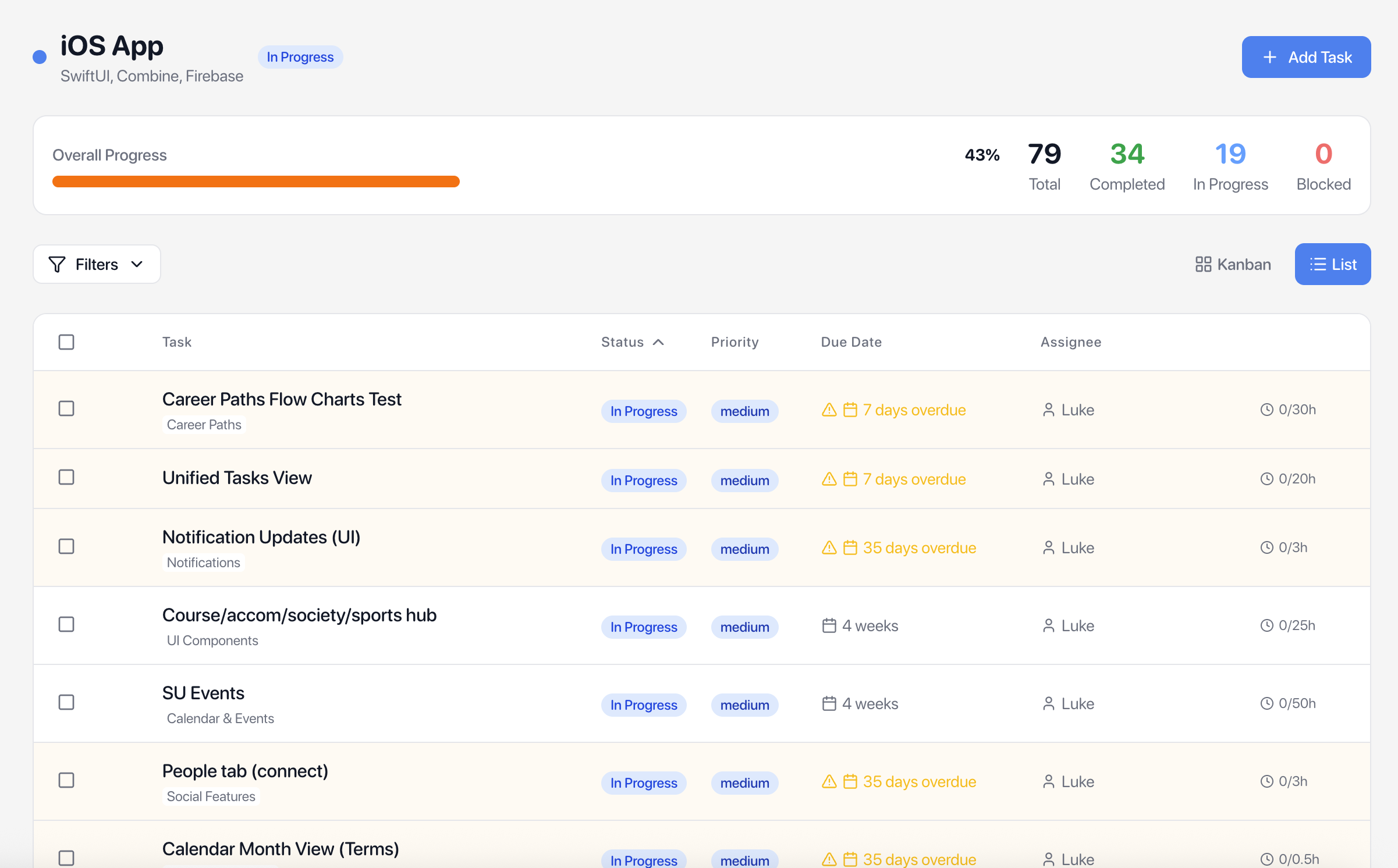Viewport: 1398px width, 868px height.
Task: Click the calendar icon beside 4 weeks
Action: [x=829, y=625]
